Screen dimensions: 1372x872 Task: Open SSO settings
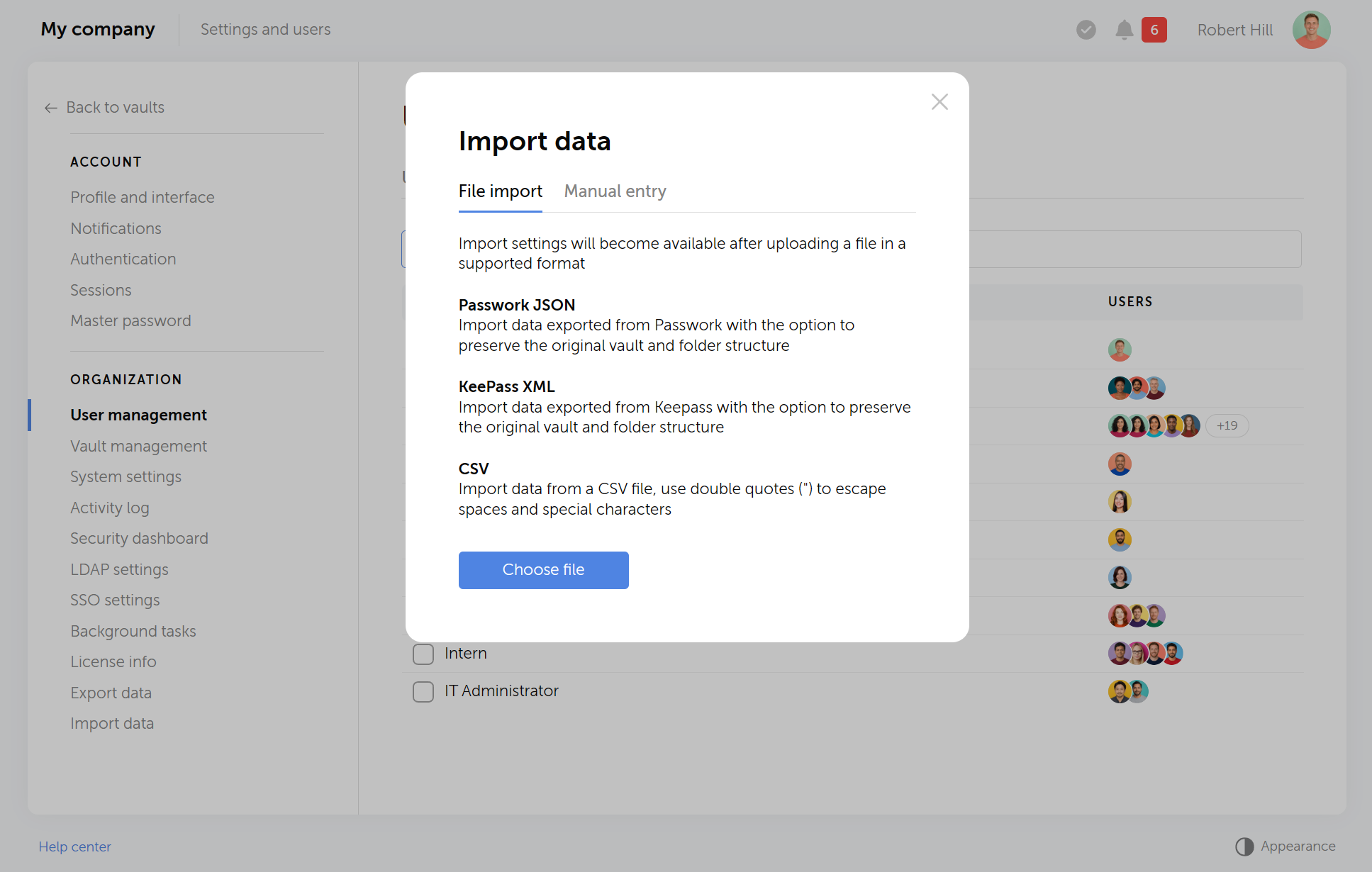[x=116, y=600]
